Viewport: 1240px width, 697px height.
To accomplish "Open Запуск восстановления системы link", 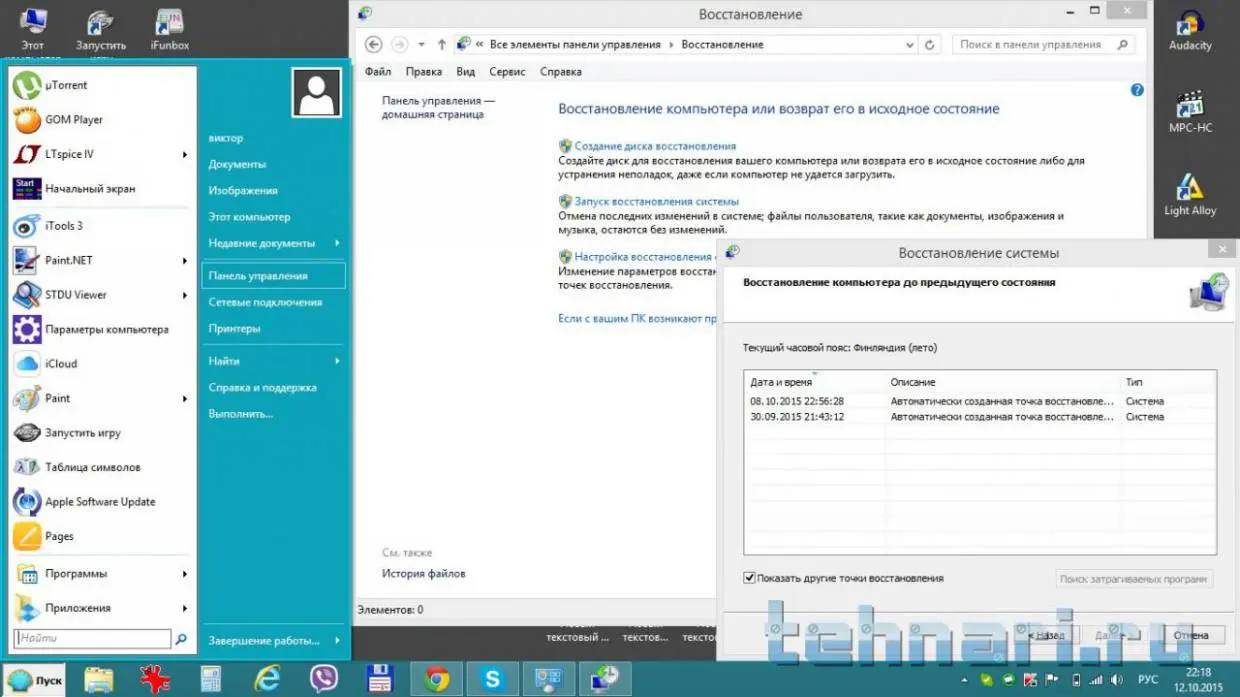I will (x=657, y=201).
